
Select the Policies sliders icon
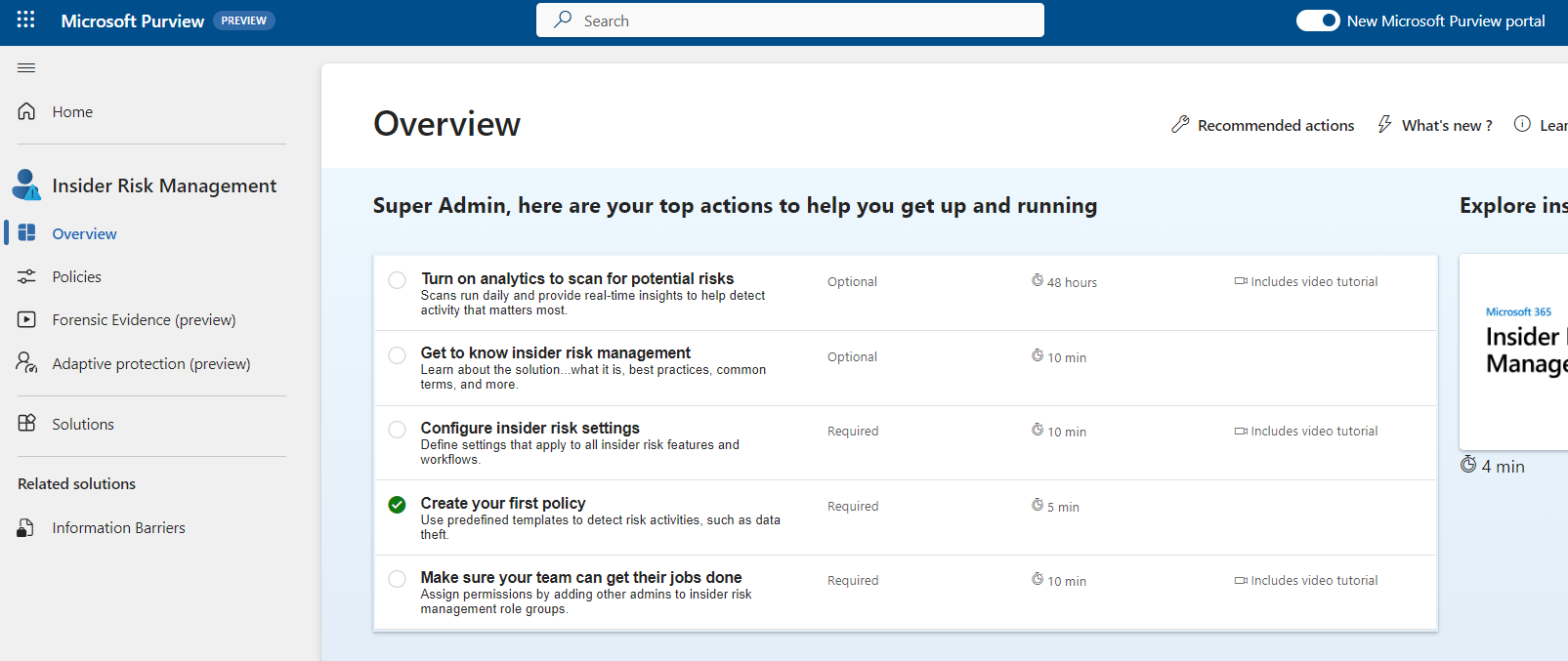tap(26, 277)
